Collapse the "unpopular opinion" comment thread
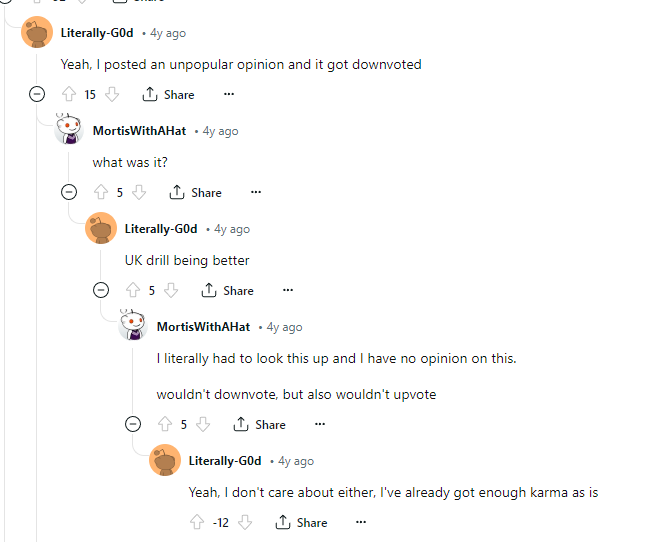The height and width of the screenshot is (542, 646). 37,95
